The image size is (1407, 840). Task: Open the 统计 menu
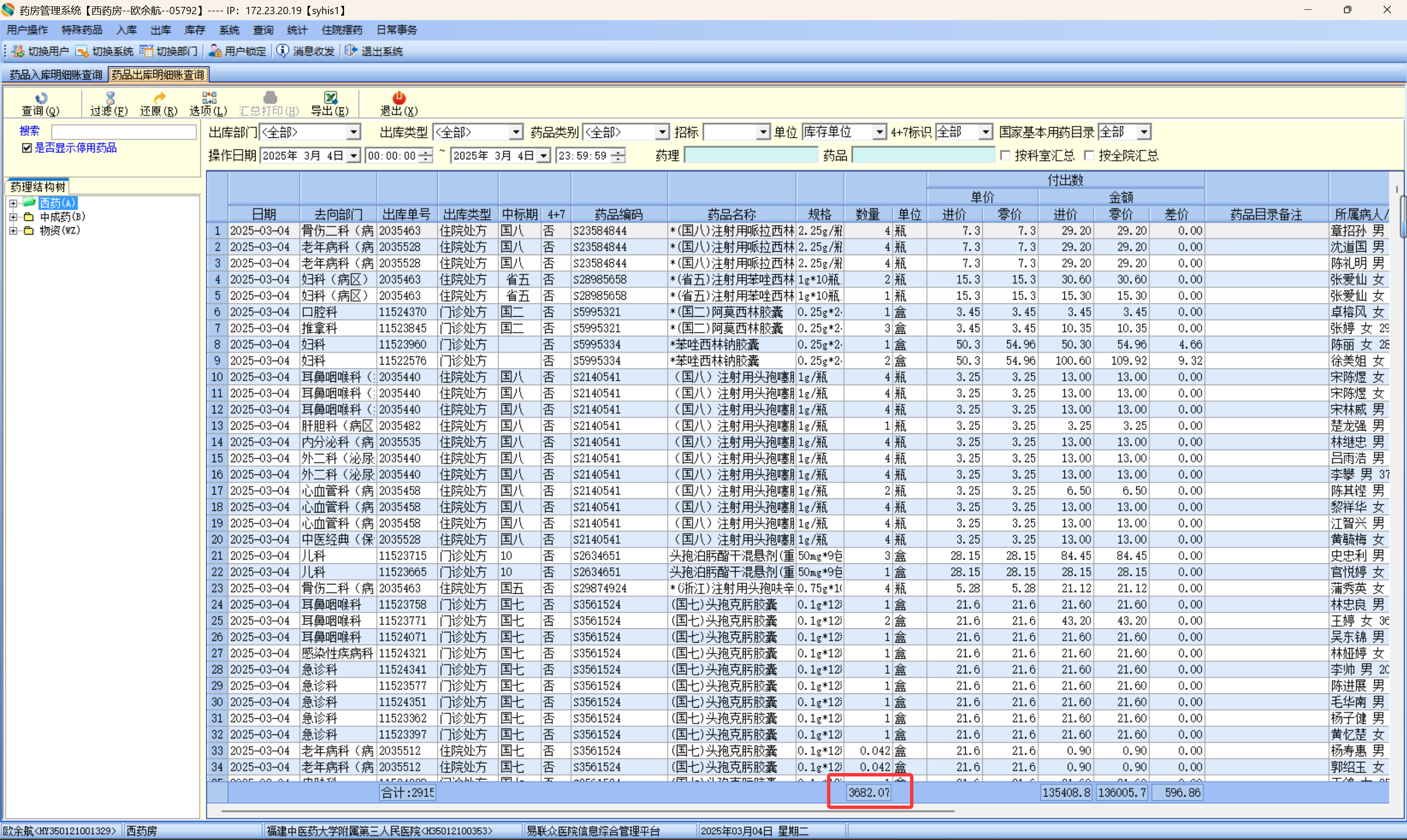pyautogui.click(x=297, y=30)
